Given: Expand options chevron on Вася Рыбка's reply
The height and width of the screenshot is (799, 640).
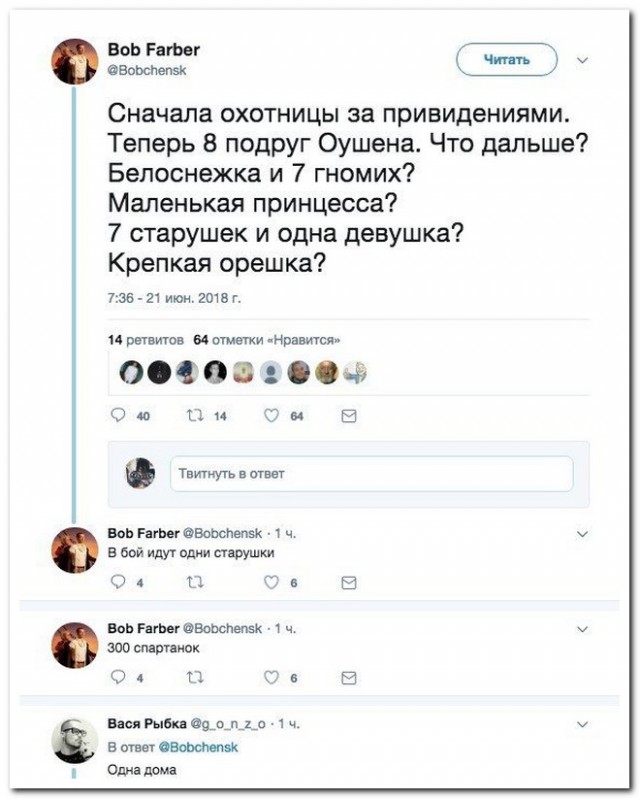Looking at the screenshot, I should point(584,723).
